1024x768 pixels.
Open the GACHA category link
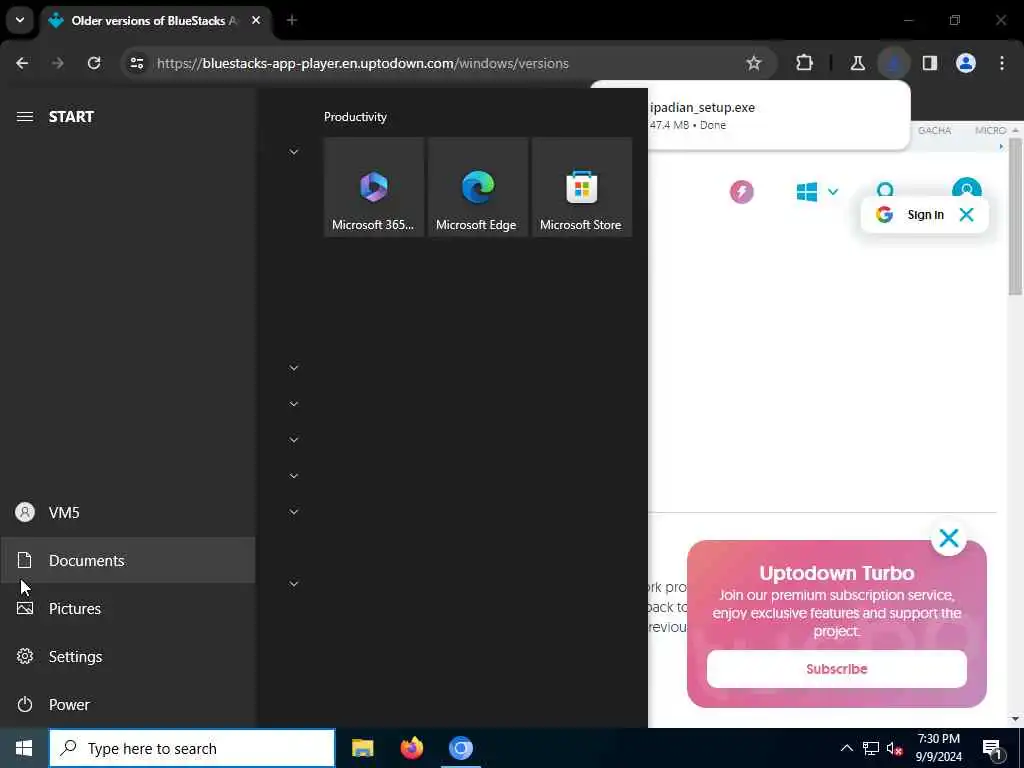(935, 131)
